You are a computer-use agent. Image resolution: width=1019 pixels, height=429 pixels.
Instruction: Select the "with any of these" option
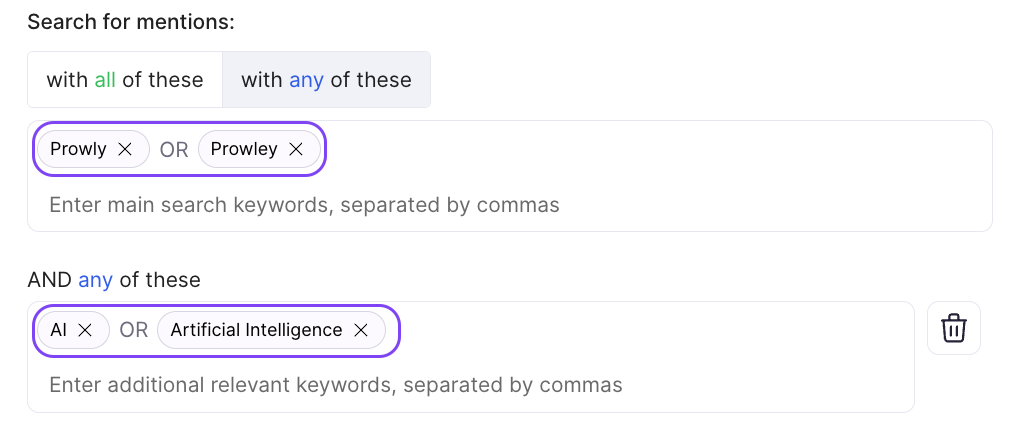pos(326,80)
